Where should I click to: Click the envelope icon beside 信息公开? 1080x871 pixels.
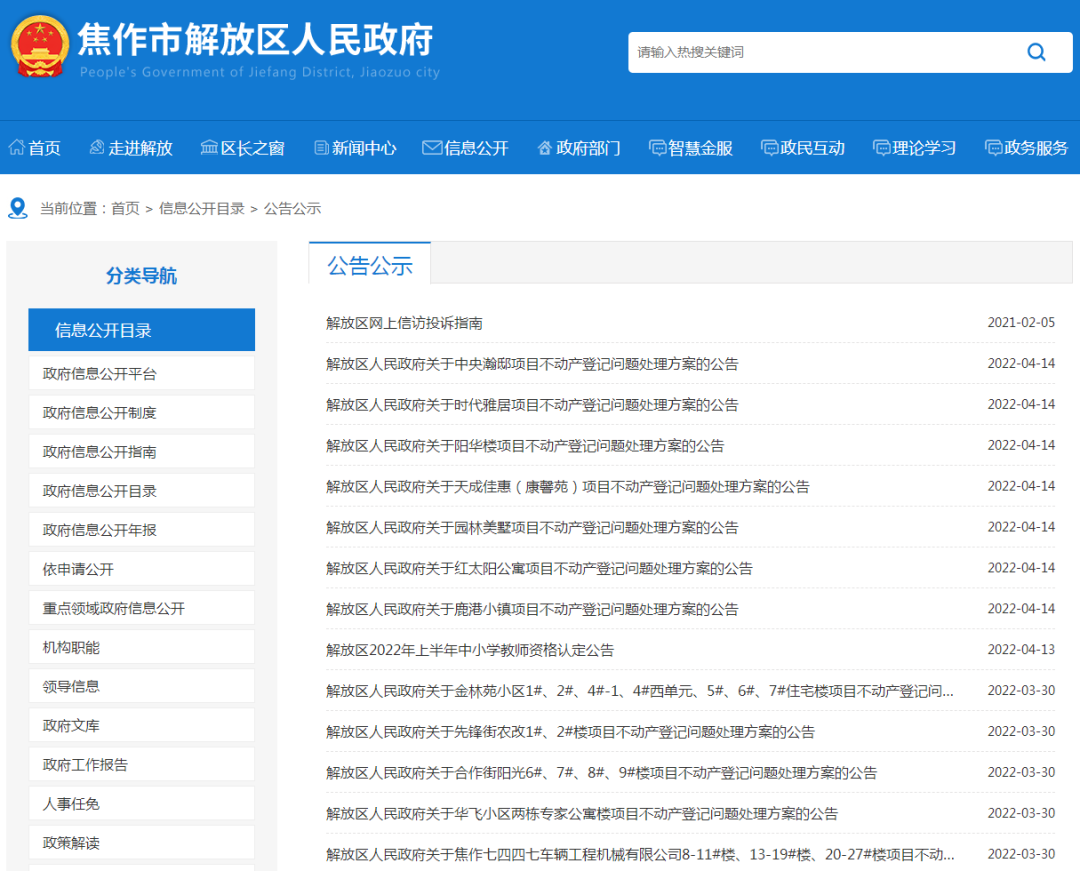tap(432, 148)
